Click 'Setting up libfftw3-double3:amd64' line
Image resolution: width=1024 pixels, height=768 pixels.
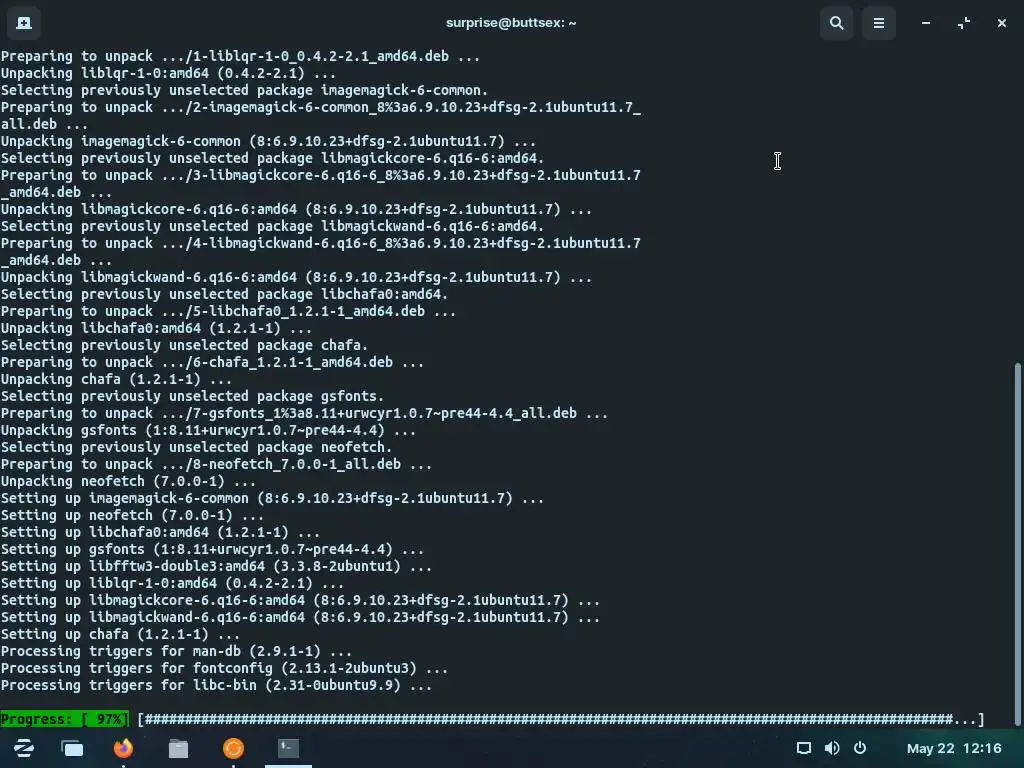pos(216,566)
